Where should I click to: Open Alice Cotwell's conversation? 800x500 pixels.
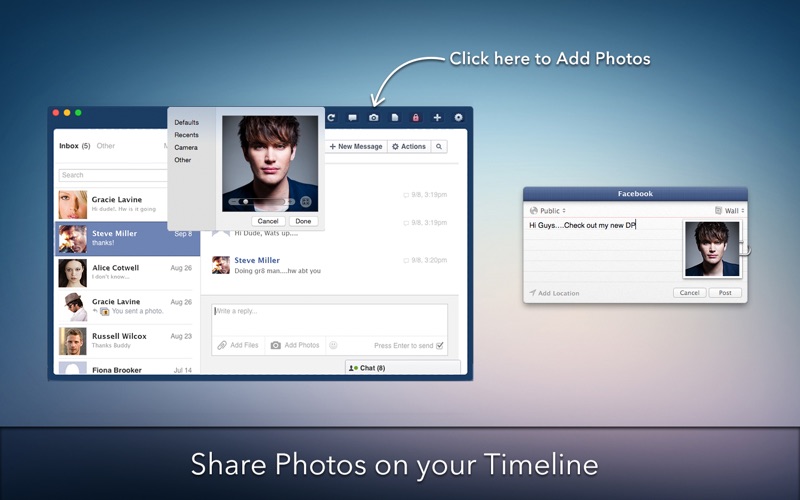pyautogui.click(x=127, y=273)
